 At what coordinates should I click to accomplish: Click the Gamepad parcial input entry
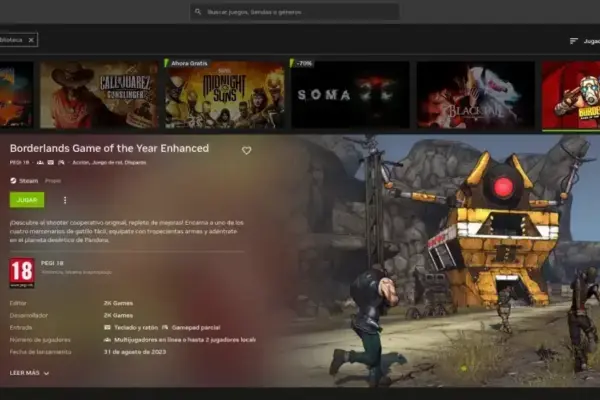pos(191,328)
